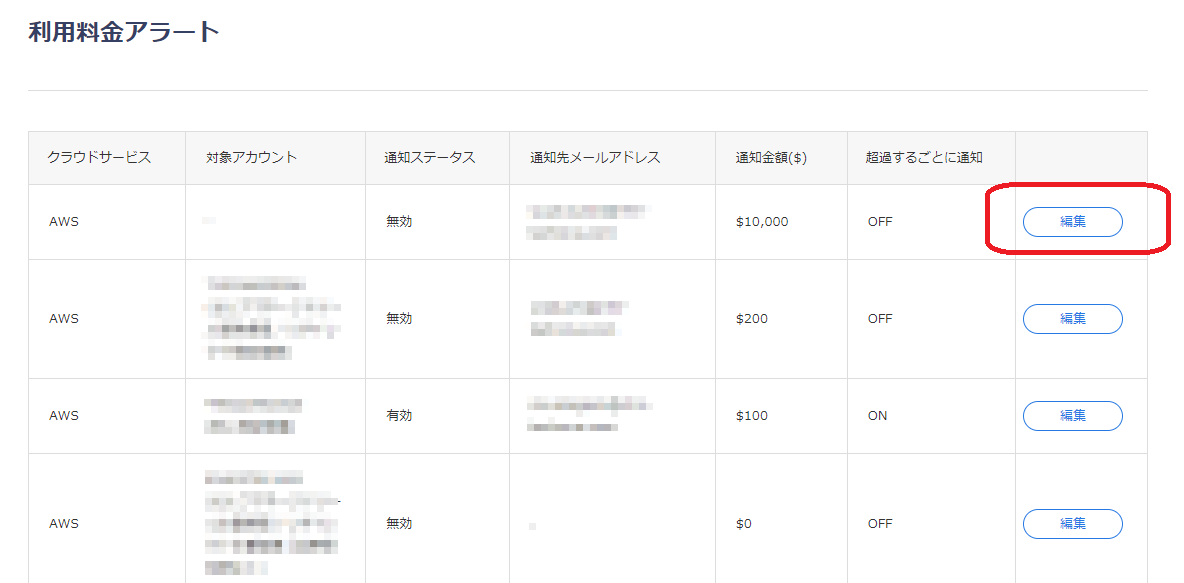Click 編集 button for the $10,000 alert
Image resolution: width=1184 pixels, height=583 pixels.
[x=1072, y=222]
